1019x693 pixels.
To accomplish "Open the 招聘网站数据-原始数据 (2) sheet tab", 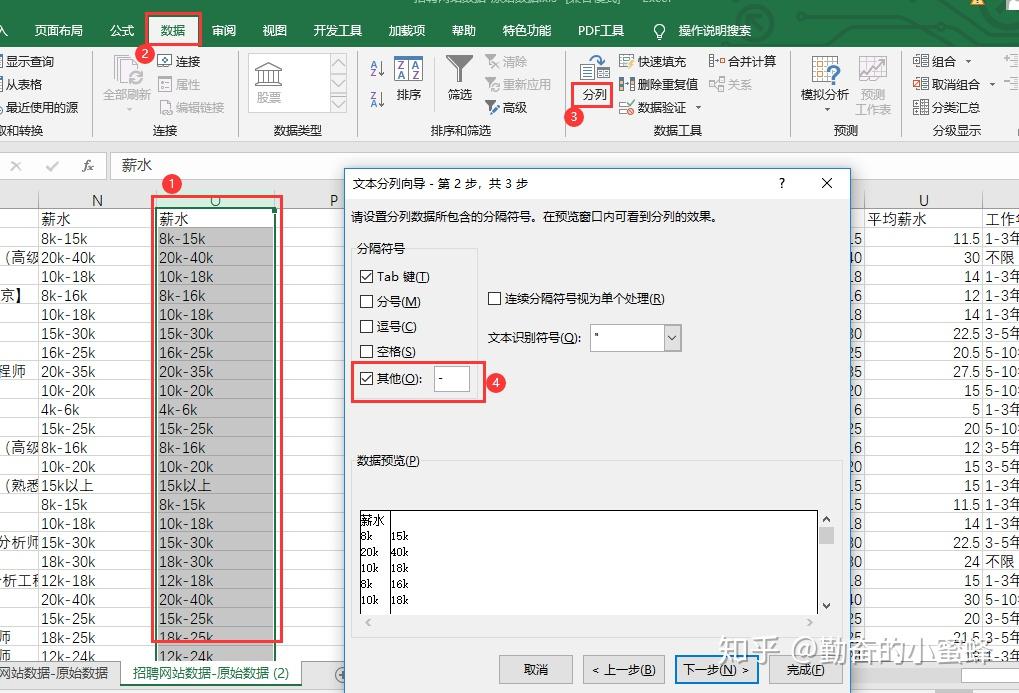I will [x=211, y=673].
